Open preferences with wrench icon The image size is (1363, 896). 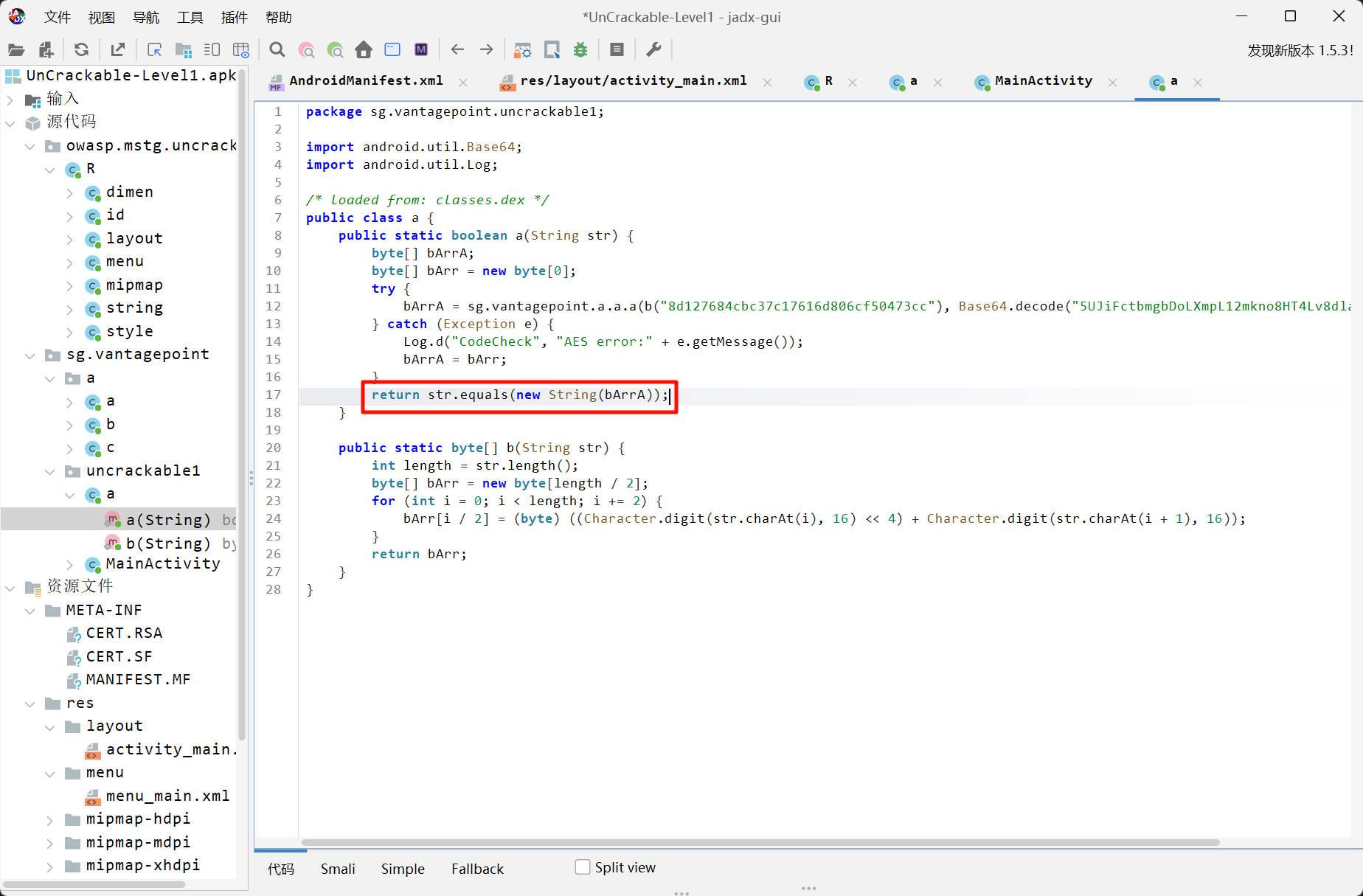[x=653, y=50]
